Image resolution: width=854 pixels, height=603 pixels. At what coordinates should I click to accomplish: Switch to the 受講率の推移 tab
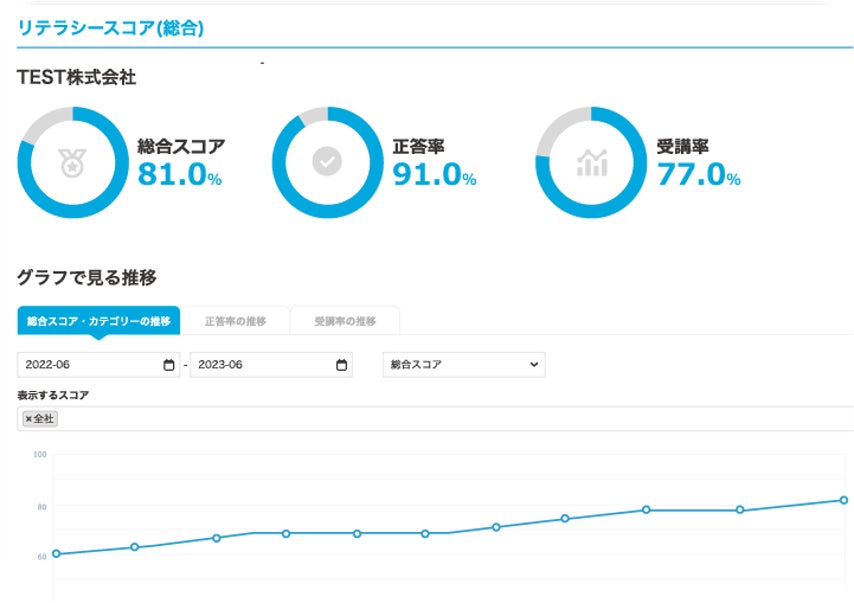pos(345,321)
